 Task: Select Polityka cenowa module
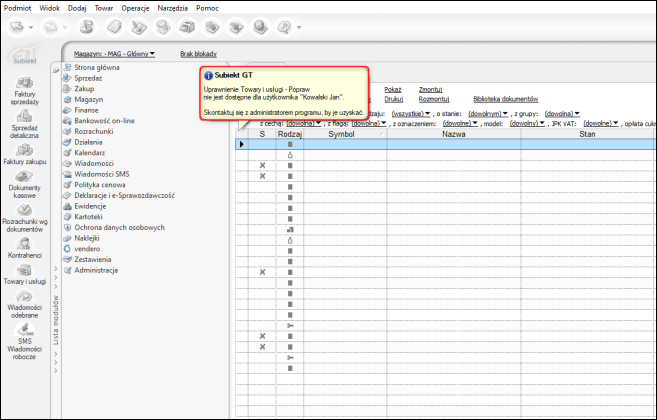[x=100, y=185]
